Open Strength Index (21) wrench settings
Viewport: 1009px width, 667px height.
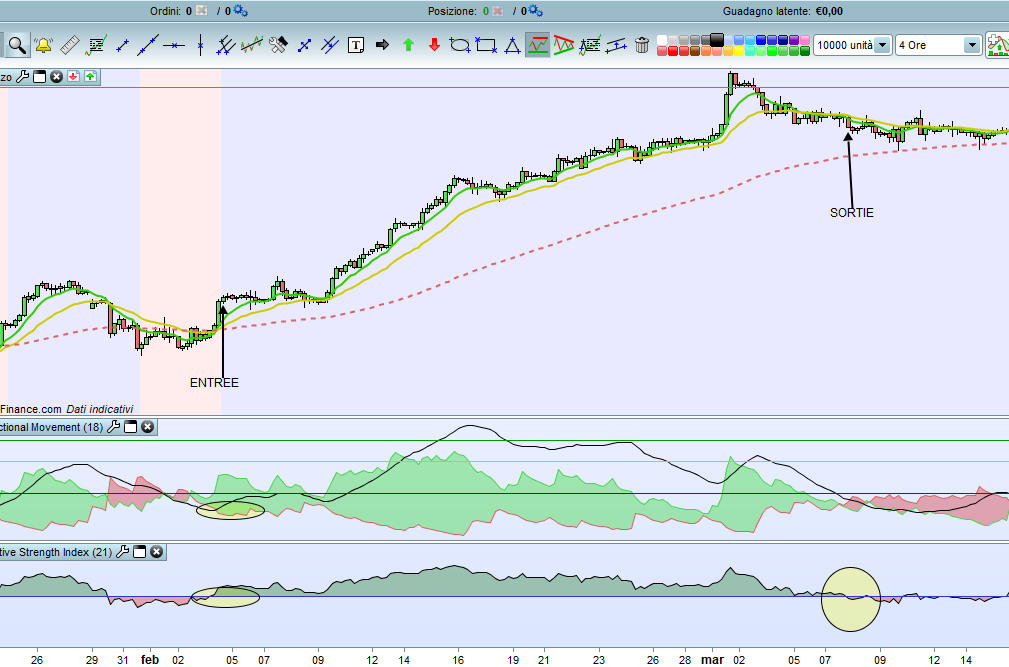(x=123, y=552)
